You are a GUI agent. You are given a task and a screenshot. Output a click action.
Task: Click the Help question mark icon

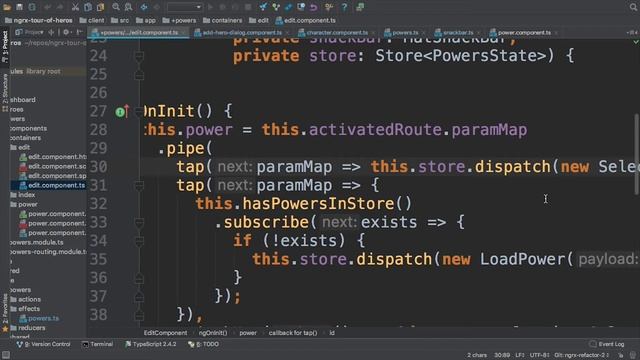[344, 7]
